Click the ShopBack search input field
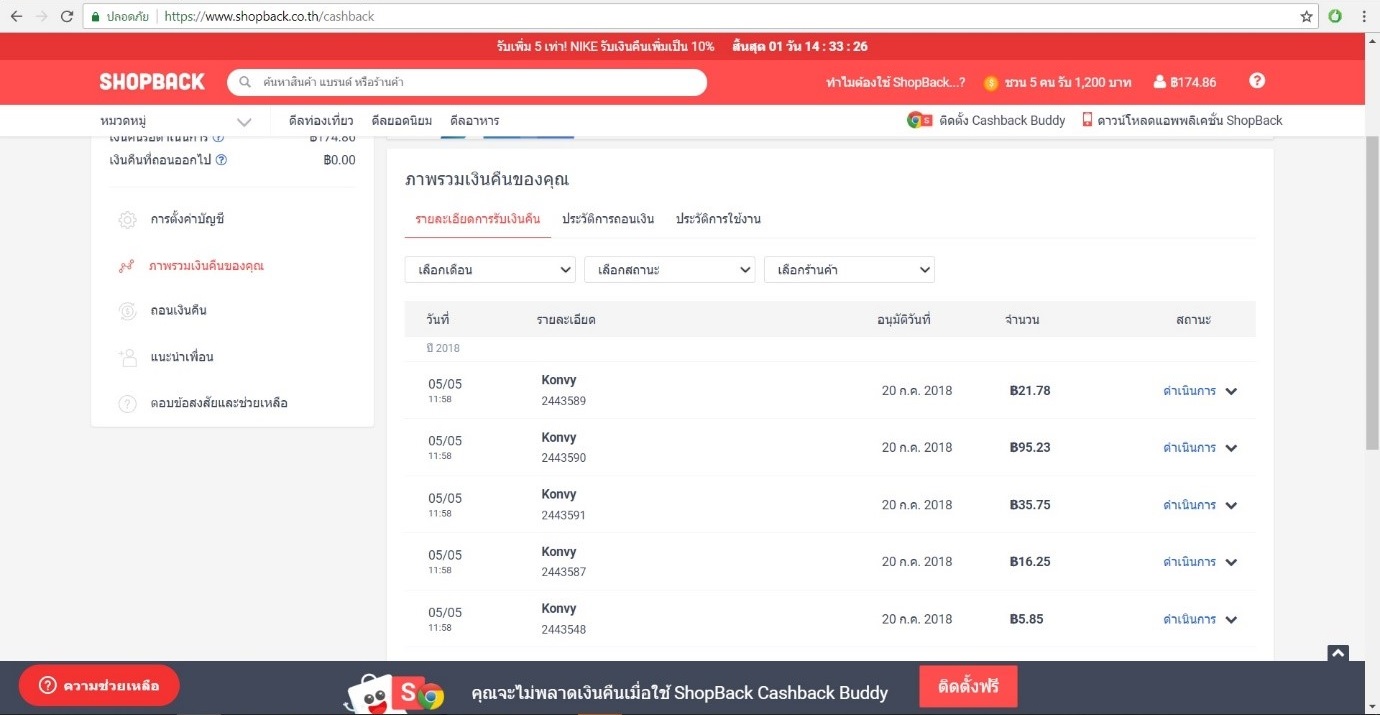 467,82
